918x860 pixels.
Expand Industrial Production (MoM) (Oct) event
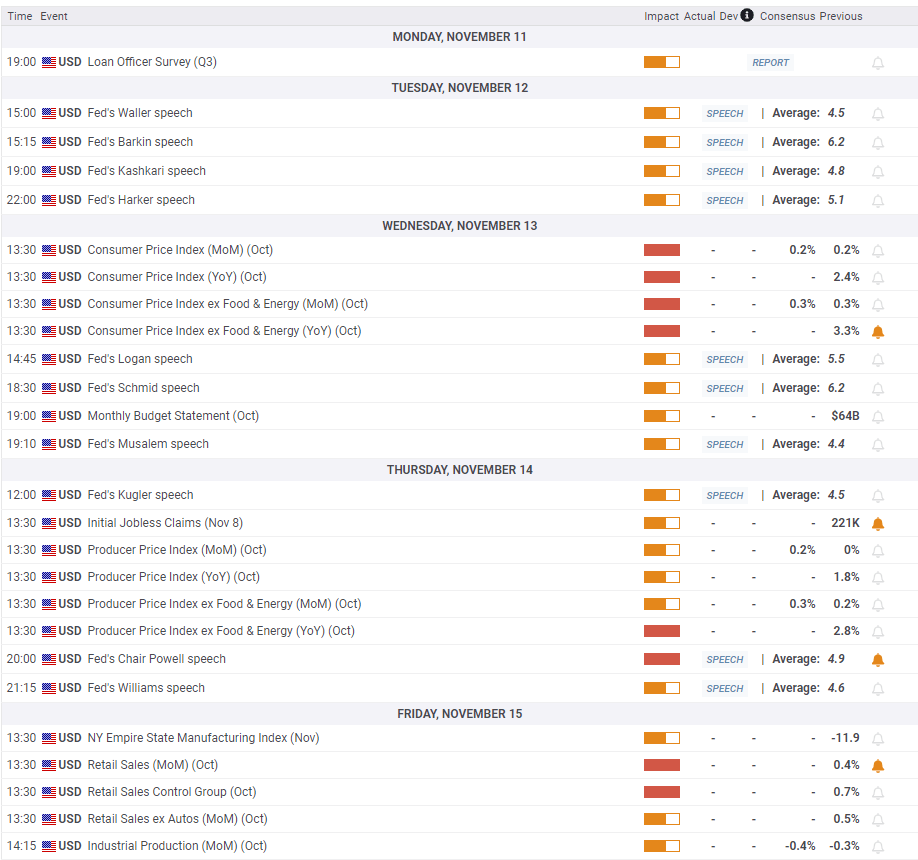coord(177,846)
